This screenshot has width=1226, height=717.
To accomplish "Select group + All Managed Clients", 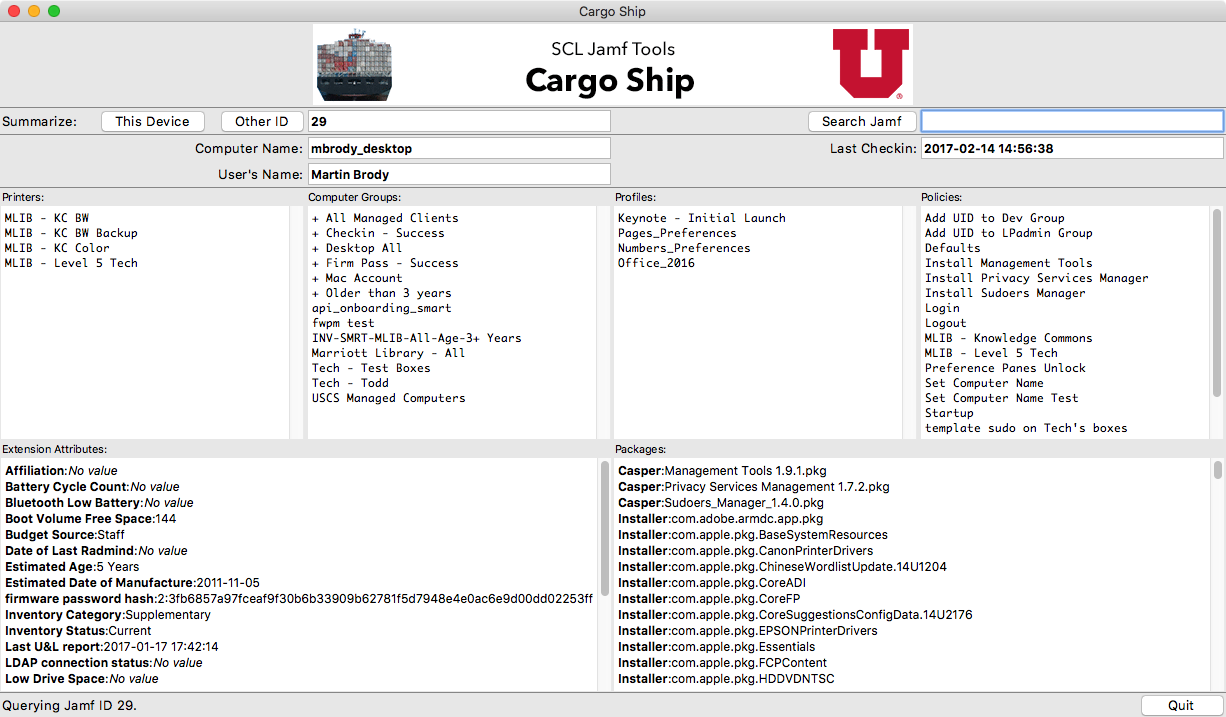I will (x=385, y=218).
